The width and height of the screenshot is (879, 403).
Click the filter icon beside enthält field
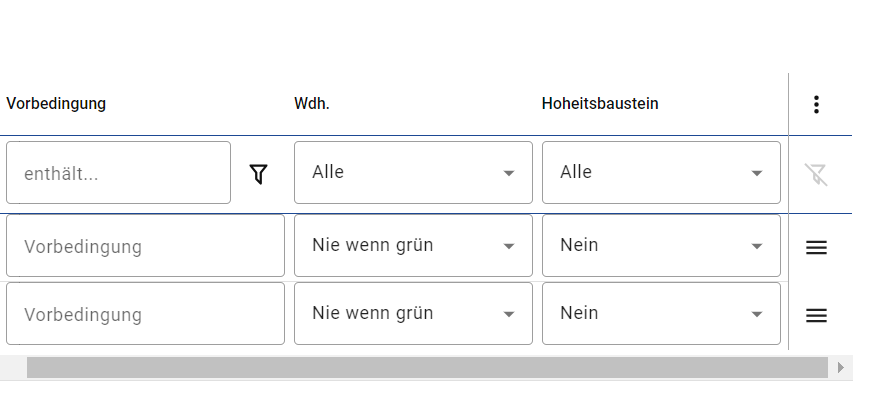point(258,174)
